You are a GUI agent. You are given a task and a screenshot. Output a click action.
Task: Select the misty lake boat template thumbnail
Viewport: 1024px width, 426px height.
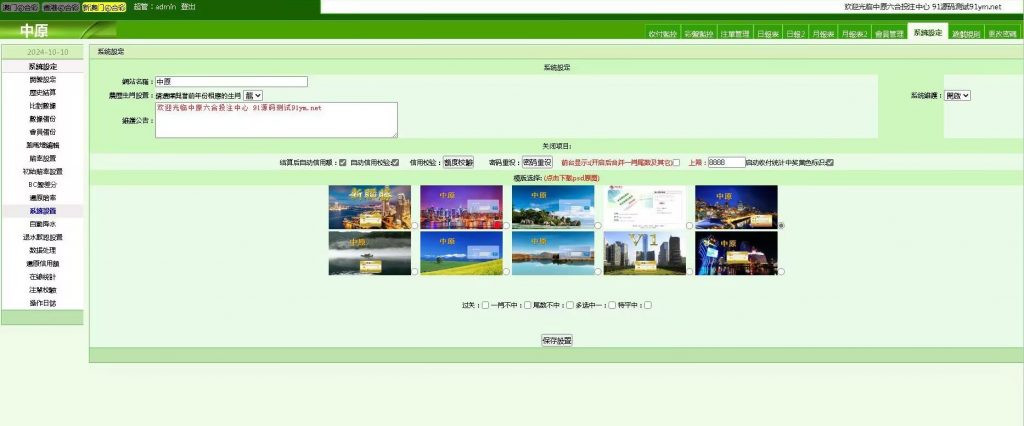[x=369, y=254]
